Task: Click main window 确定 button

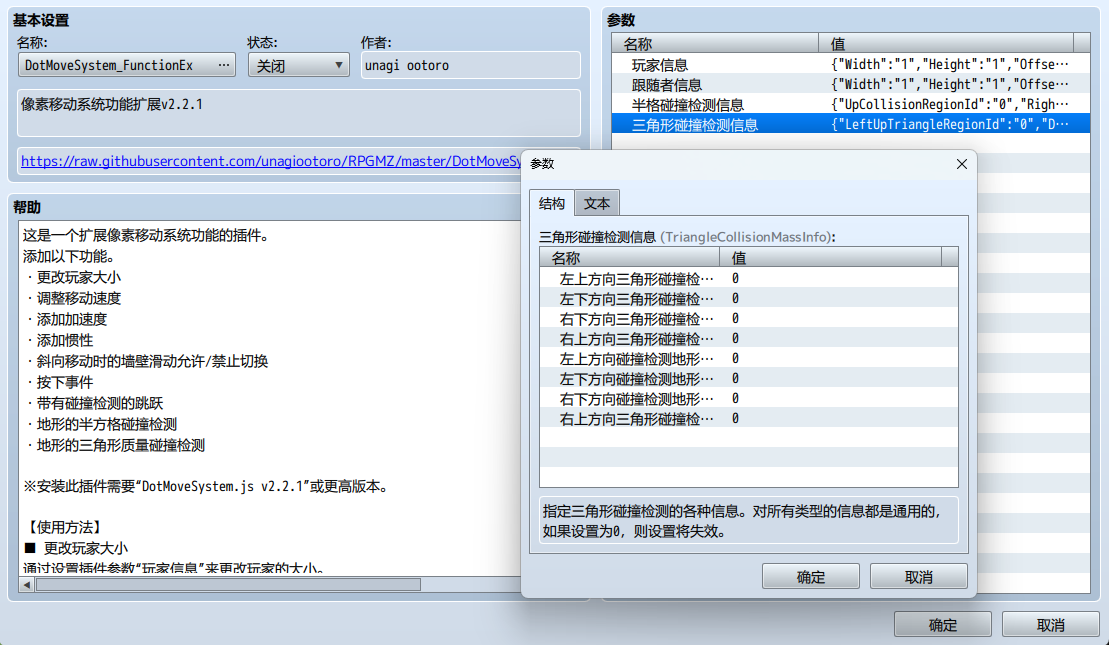Action: pyautogui.click(x=942, y=624)
